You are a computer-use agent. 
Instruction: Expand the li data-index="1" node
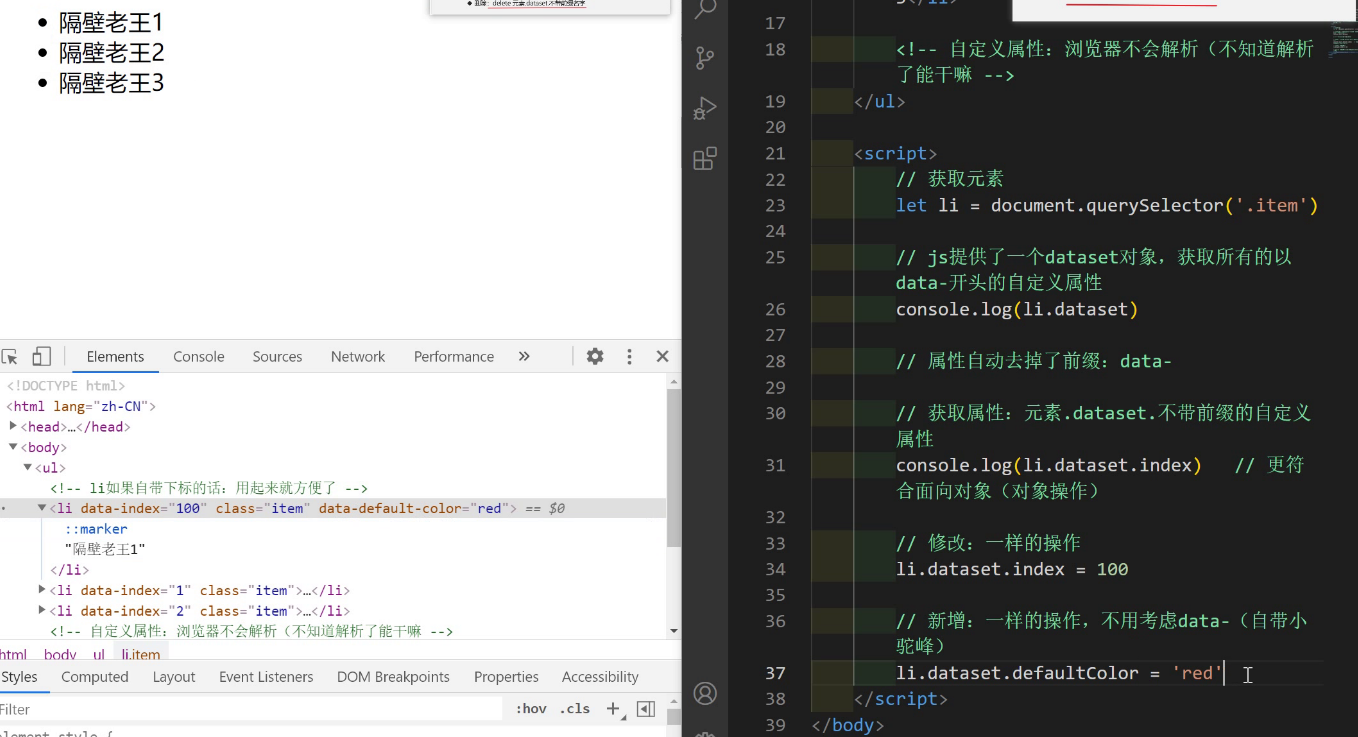click(x=42, y=590)
